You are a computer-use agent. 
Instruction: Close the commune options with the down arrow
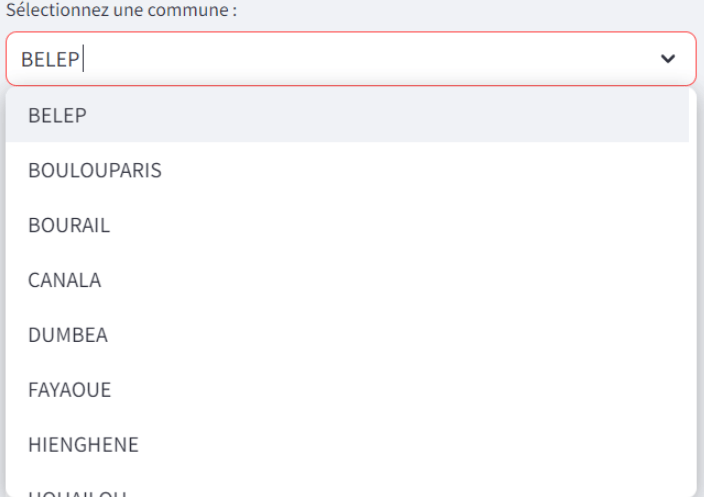[x=668, y=59]
